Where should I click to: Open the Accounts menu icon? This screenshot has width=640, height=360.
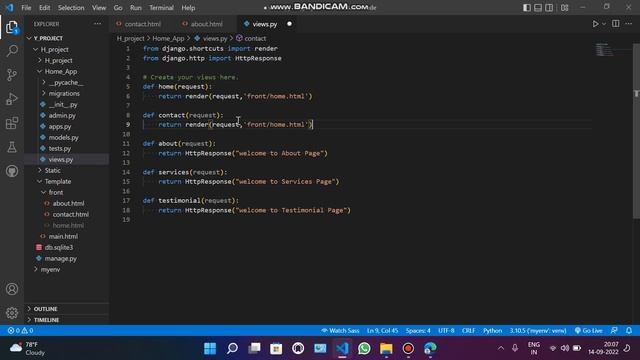[12, 289]
